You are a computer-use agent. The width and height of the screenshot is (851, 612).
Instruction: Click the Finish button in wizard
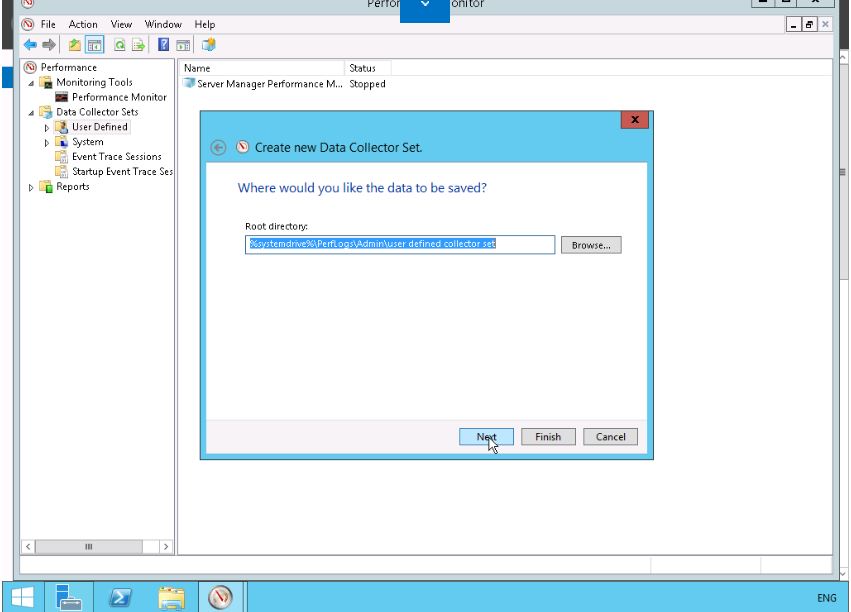tap(548, 437)
